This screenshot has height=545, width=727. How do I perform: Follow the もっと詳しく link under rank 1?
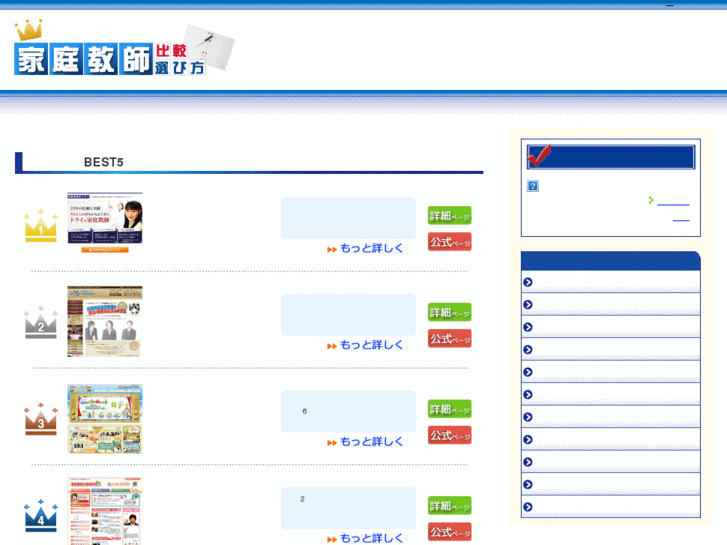pyautogui.click(x=371, y=248)
